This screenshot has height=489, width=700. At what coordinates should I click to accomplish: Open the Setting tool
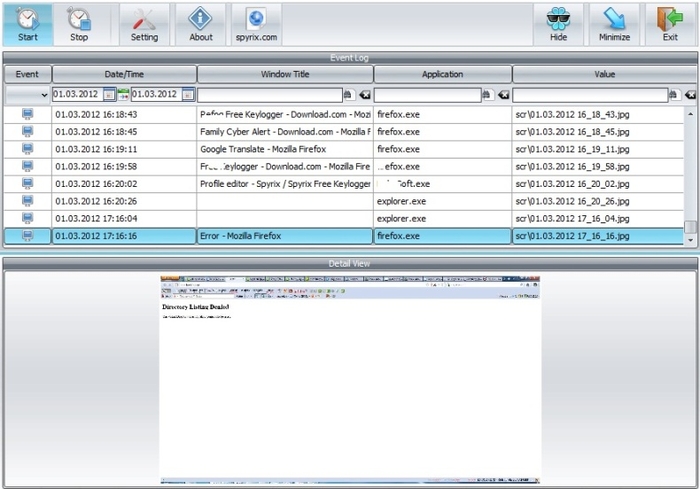(x=144, y=25)
